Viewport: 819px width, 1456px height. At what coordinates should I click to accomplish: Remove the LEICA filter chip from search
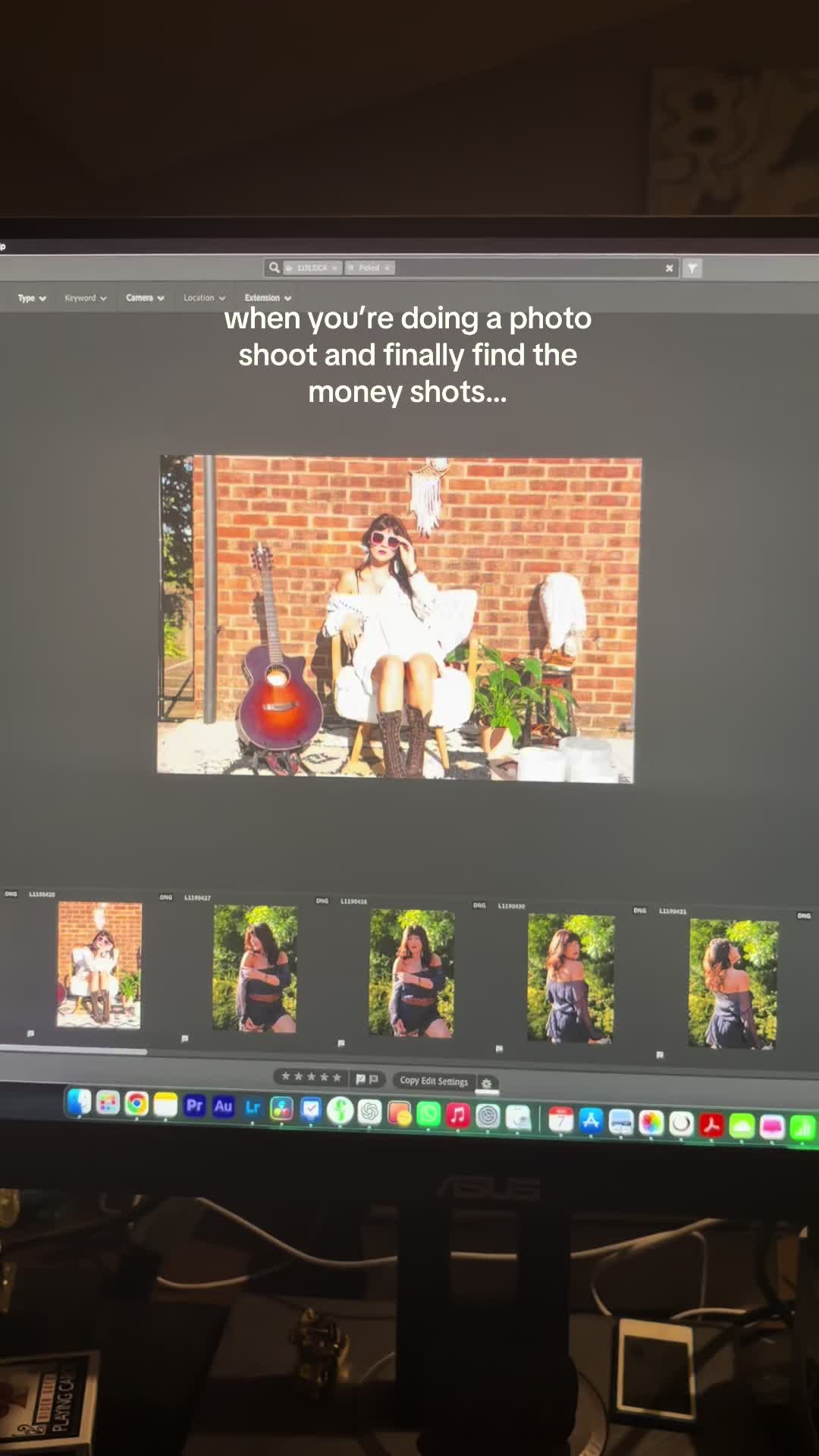pyautogui.click(x=334, y=268)
